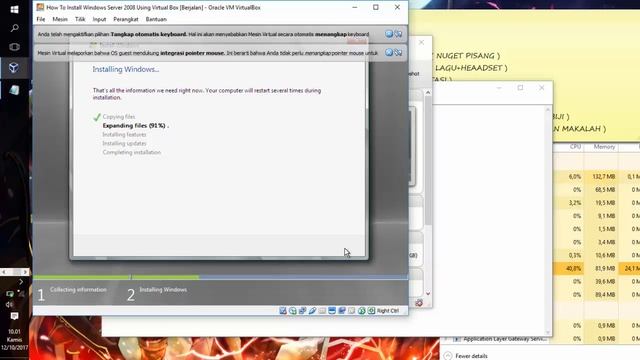This screenshot has width=640, height=360.
Task: Open the Action Center notification icon
Action: [x=14, y=316]
